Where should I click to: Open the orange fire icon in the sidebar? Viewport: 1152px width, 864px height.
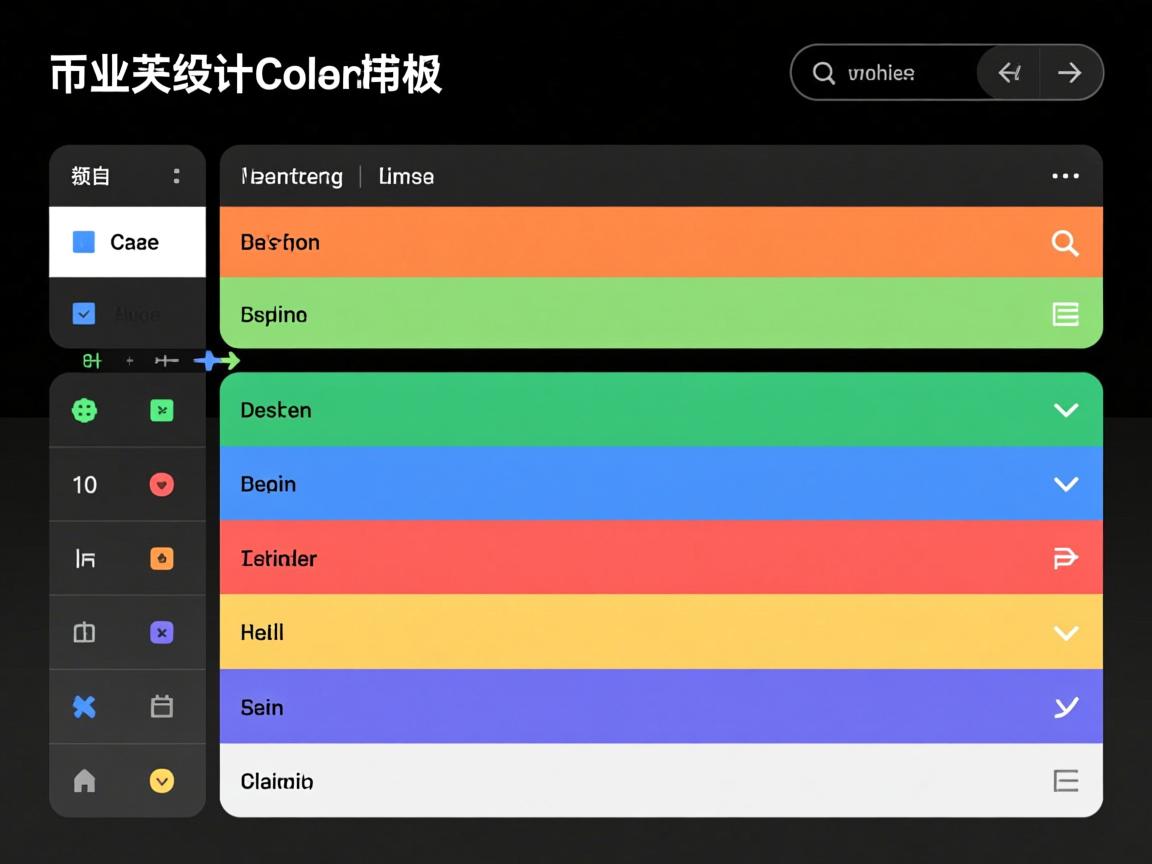point(162,558)
